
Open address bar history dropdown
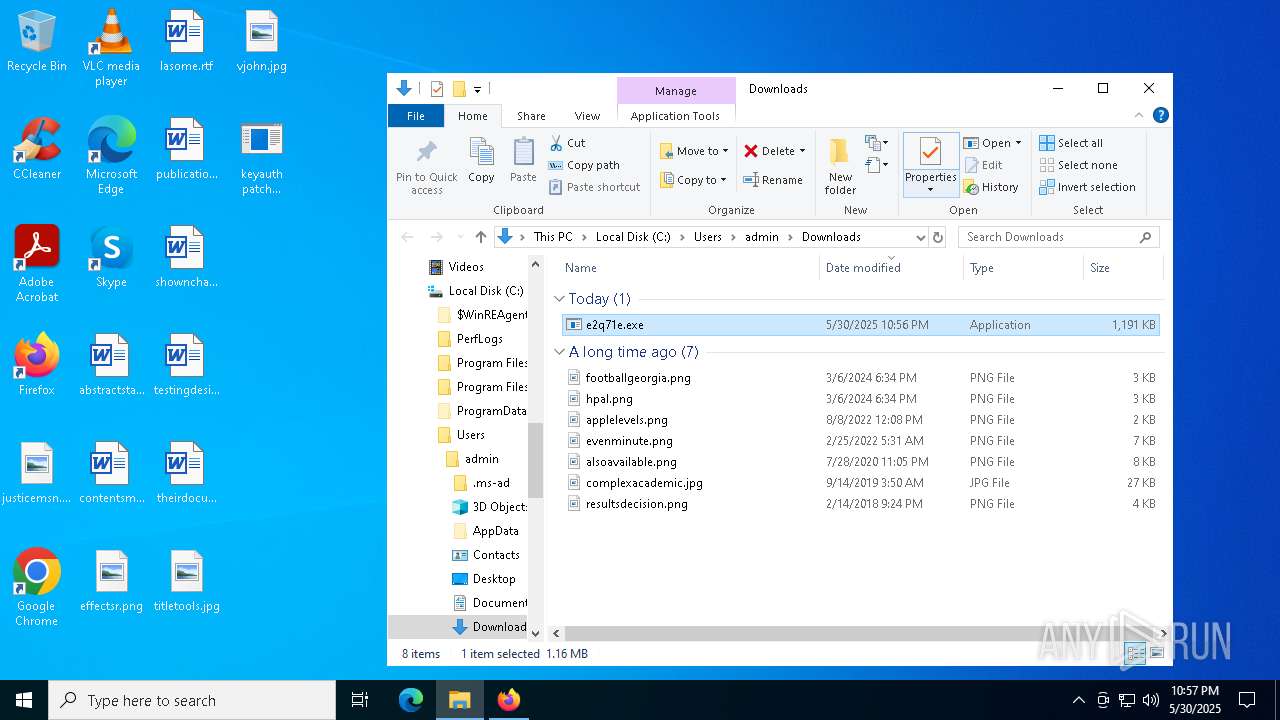(920, 237)
